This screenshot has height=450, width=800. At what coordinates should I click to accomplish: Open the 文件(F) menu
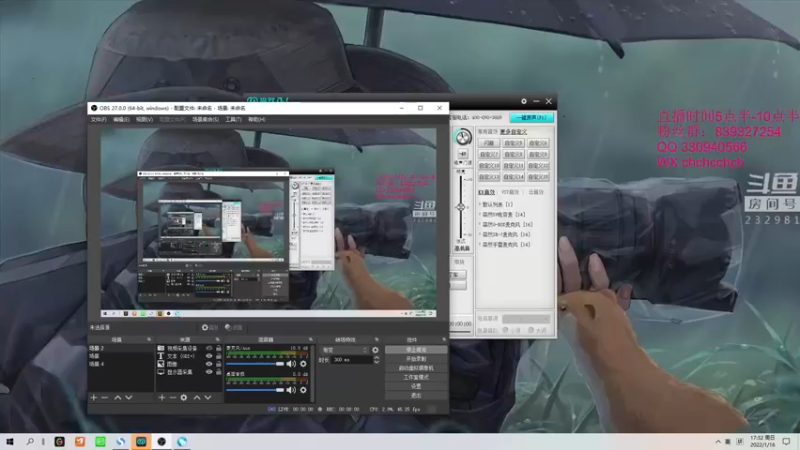point(98,119)
